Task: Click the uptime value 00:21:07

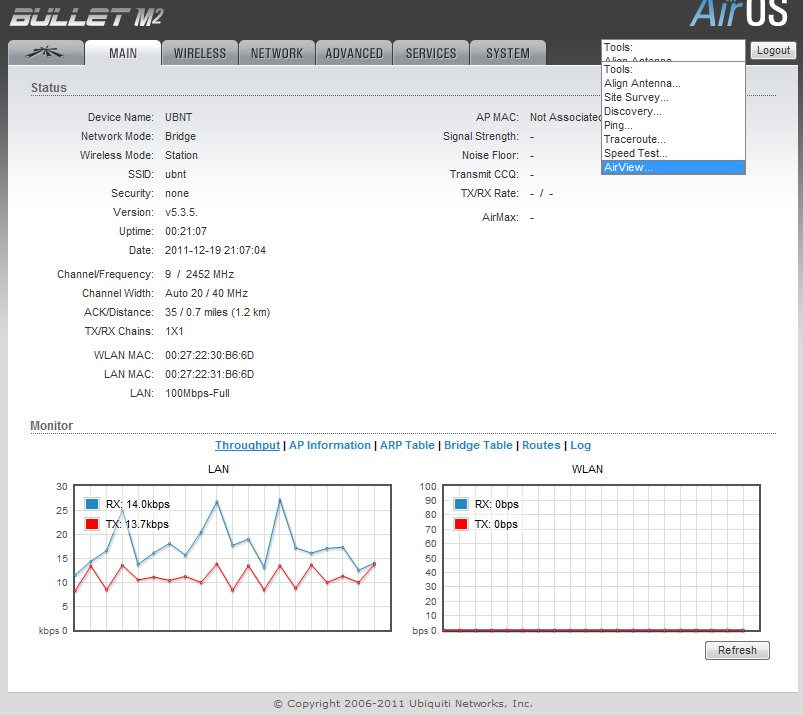Action: tap(186, 231)
